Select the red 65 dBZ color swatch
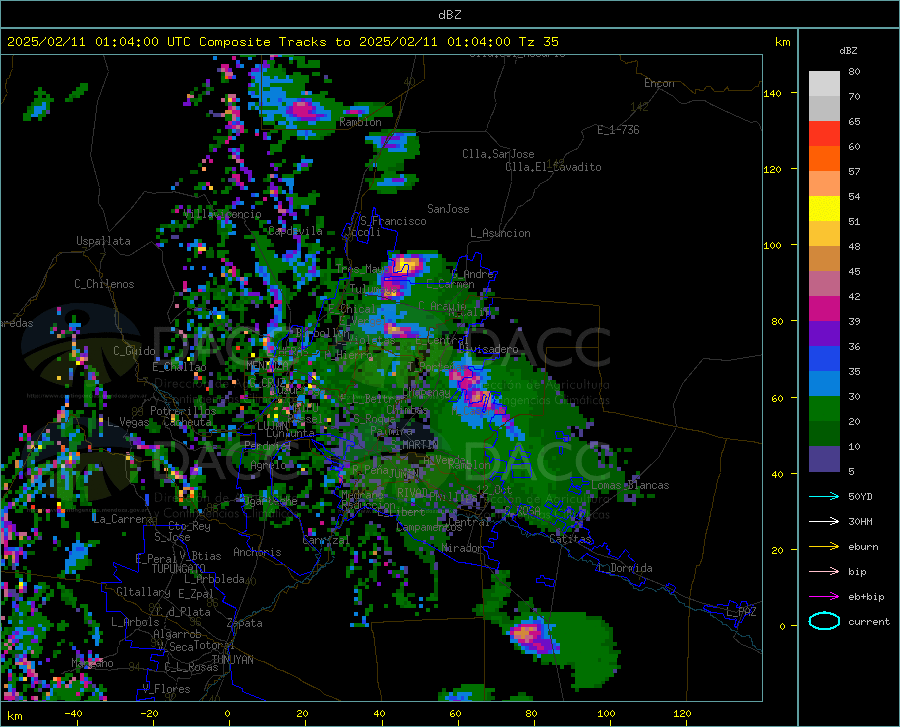 tap(824, 134)
